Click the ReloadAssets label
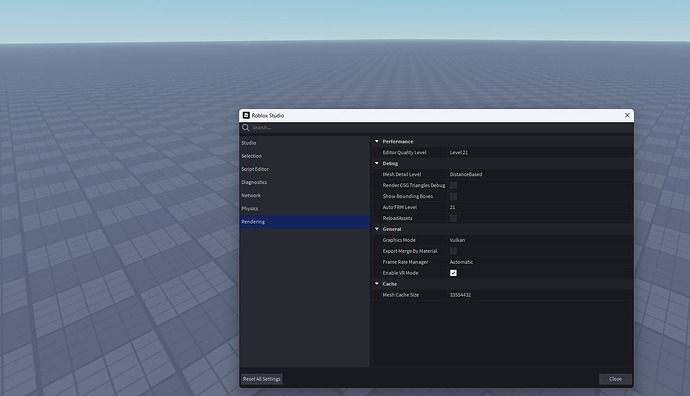This screenshot has height=396, width=690. point(397,218)
